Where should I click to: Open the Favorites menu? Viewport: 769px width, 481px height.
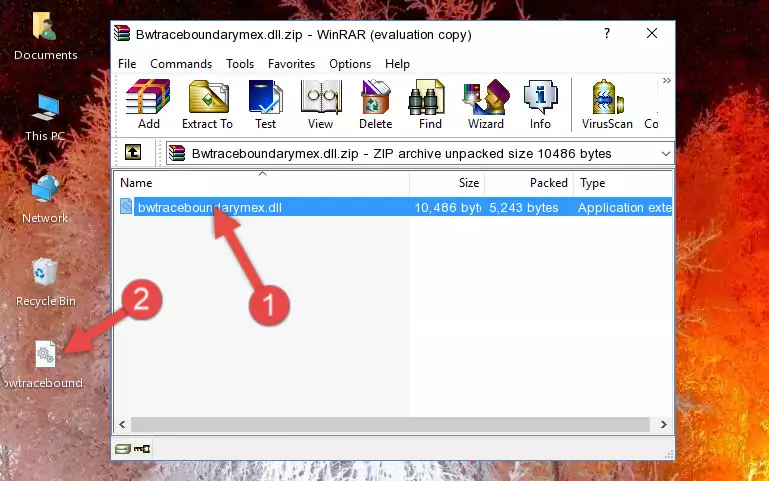pos(291,64)
